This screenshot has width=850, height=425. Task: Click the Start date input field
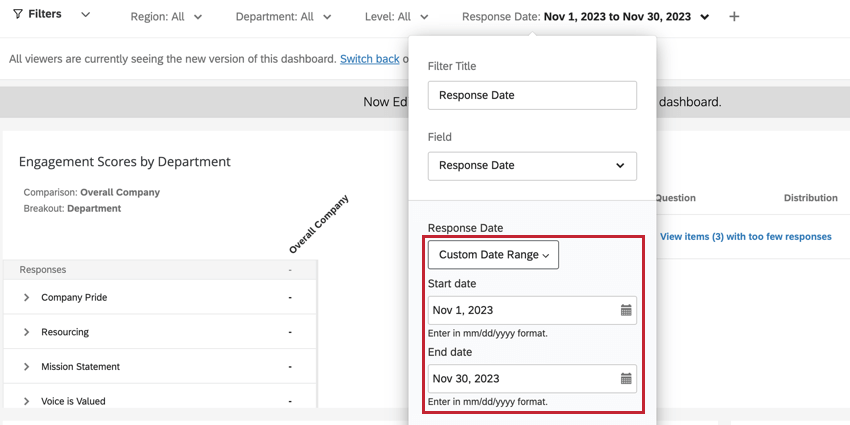(522, 310)
